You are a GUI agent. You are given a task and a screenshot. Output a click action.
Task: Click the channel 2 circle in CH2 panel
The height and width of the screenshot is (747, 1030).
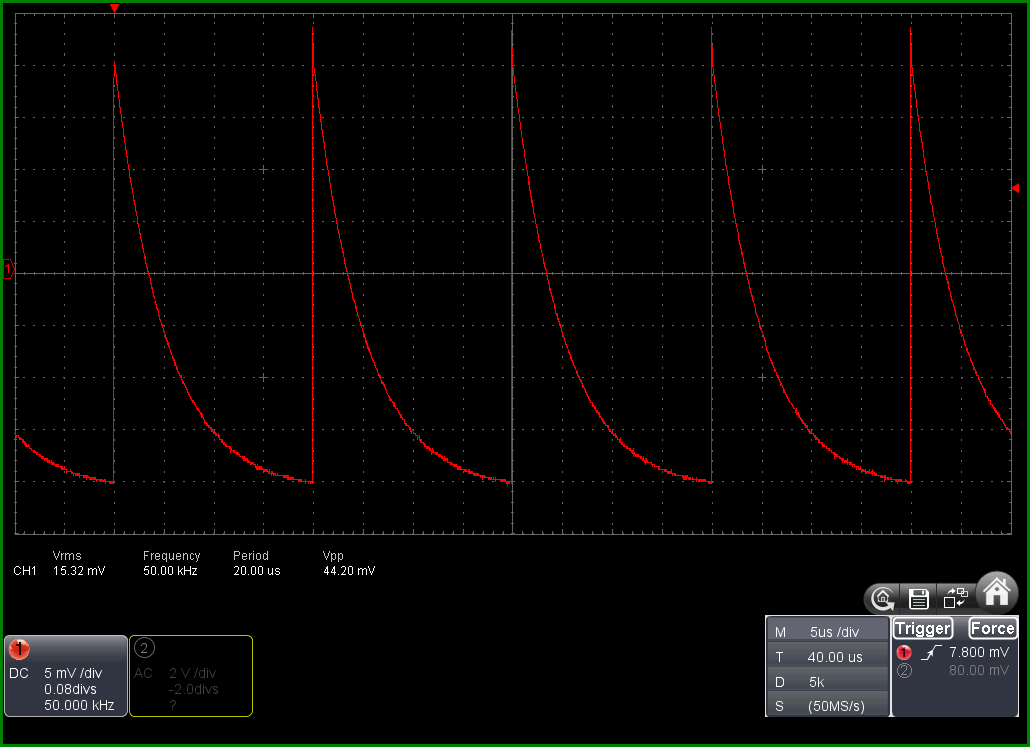click(x=144, y=648)
